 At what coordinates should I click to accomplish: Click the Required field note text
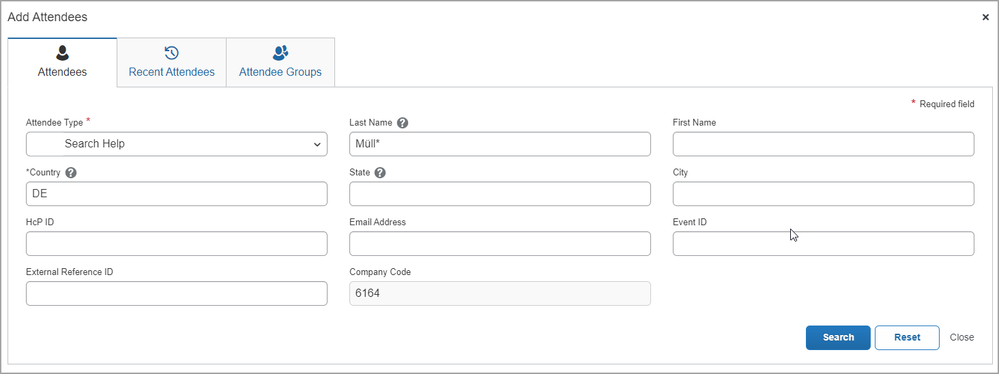pyautogui.click(x=947, y=104)
